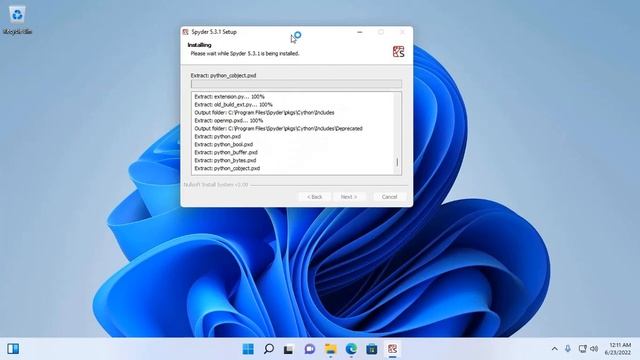The height and width of the screenshot is (360, 640).
Task: Click the 'Installing' header text
Action: pos(200,45)
